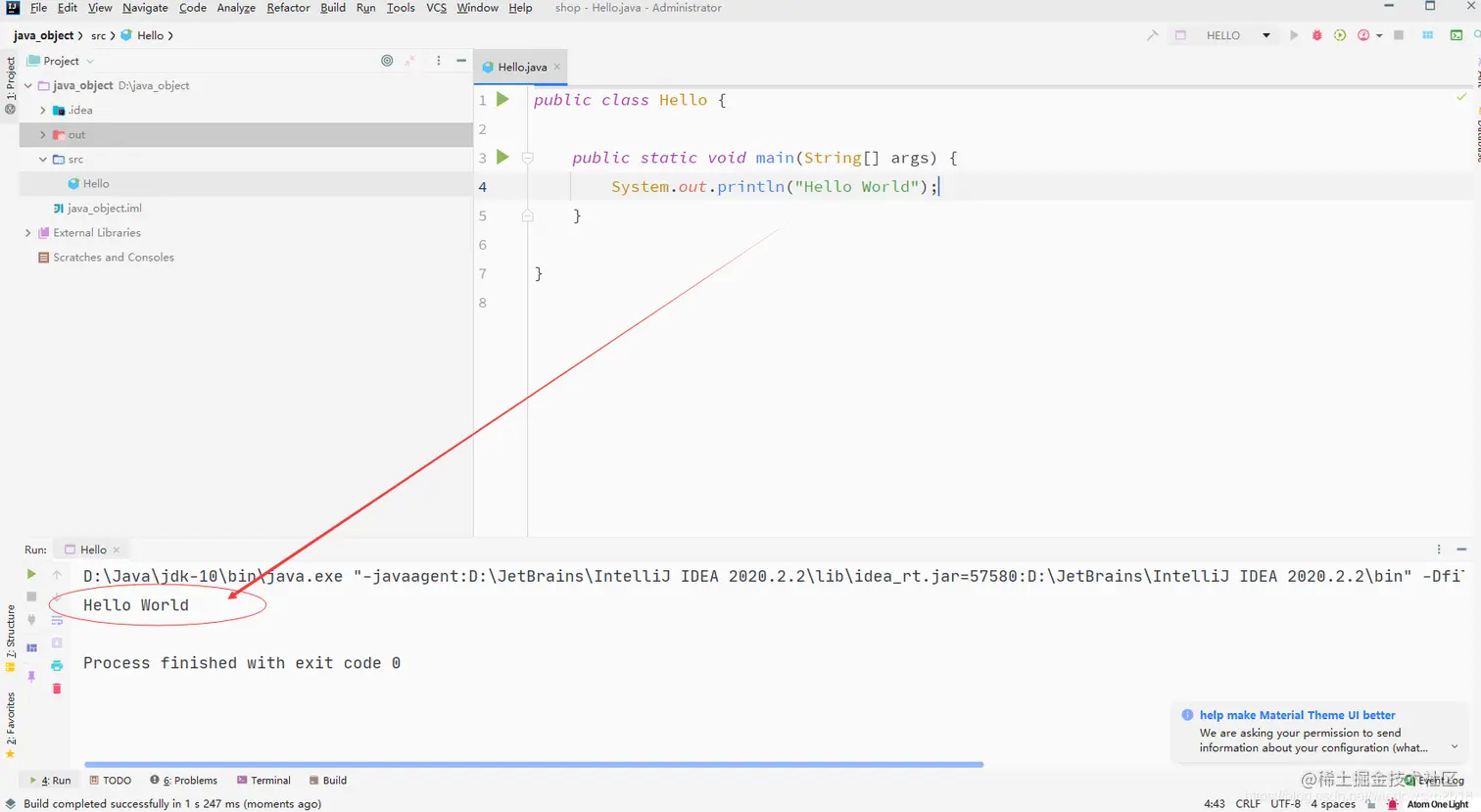This screenshot has width=1481, height=812.
Task: Open the File menu
Action: click(38, 8)
